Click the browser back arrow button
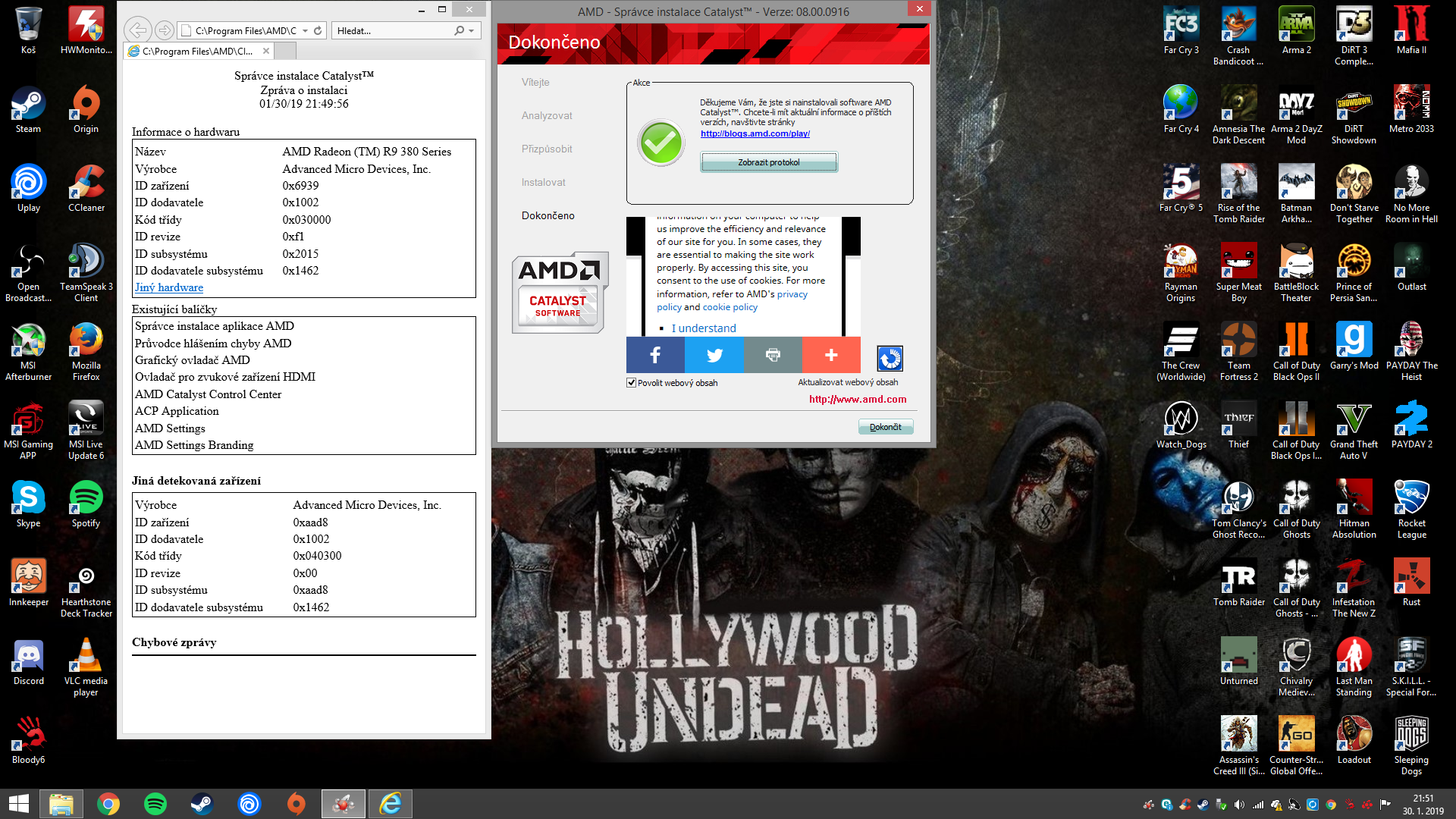Screen dimensions: 1456x819 pos(137,30)
